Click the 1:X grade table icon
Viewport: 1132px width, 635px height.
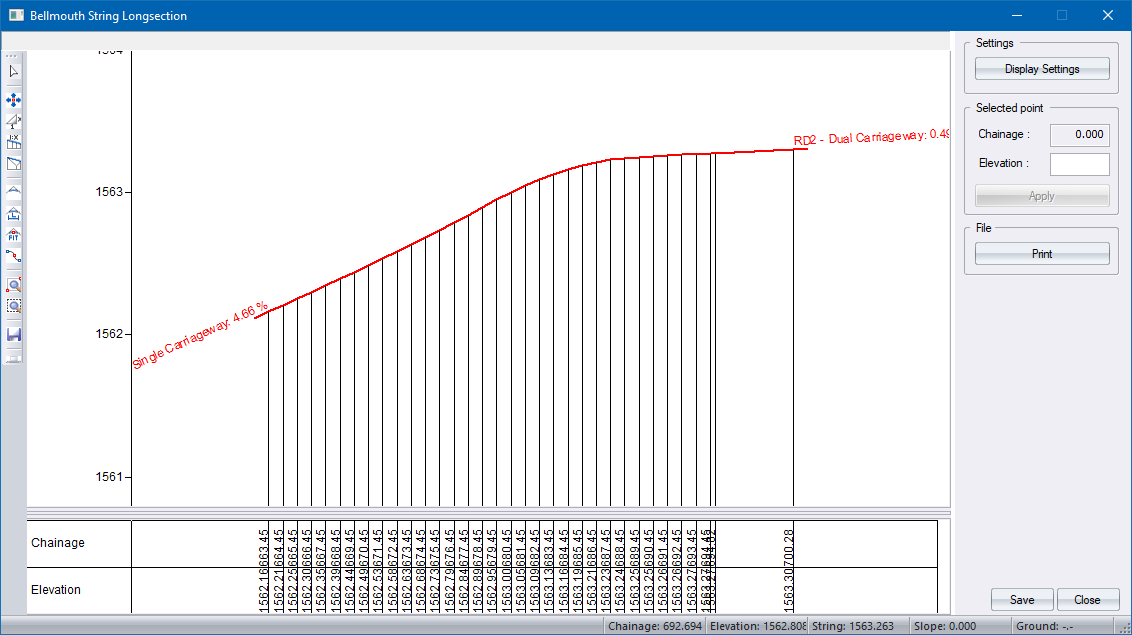coord(14,142)
